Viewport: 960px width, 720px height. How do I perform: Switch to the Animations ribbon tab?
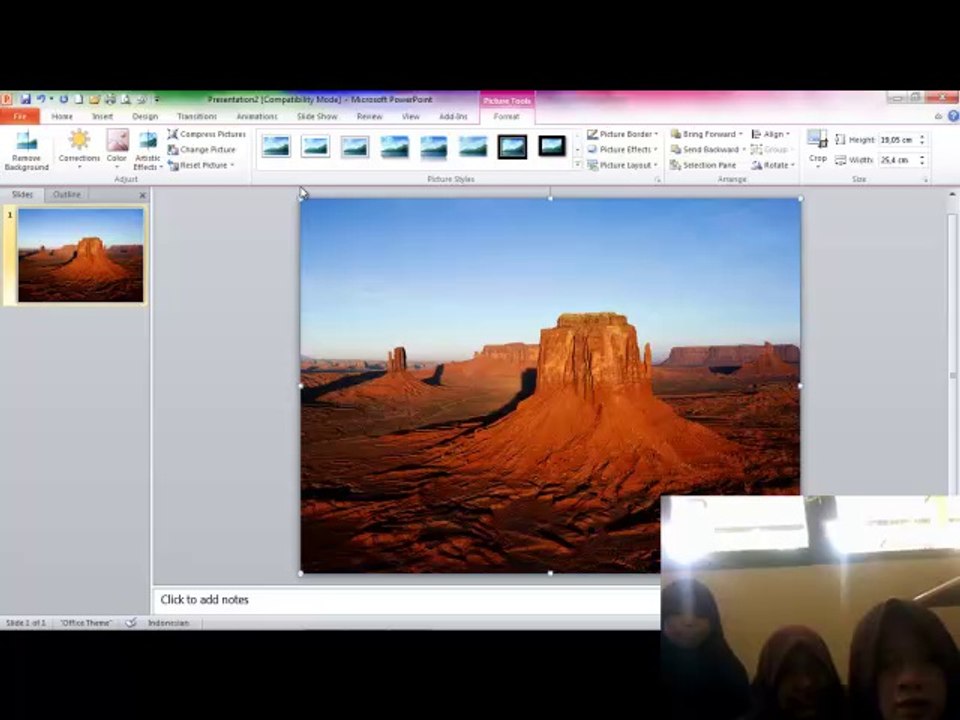click(x=257, y=116)
